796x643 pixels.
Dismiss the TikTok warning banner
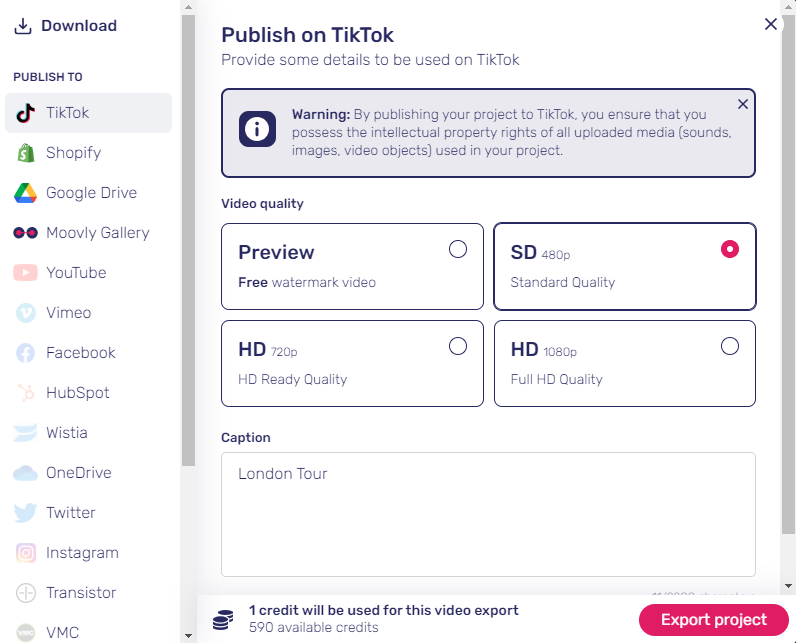pos(743,104)
